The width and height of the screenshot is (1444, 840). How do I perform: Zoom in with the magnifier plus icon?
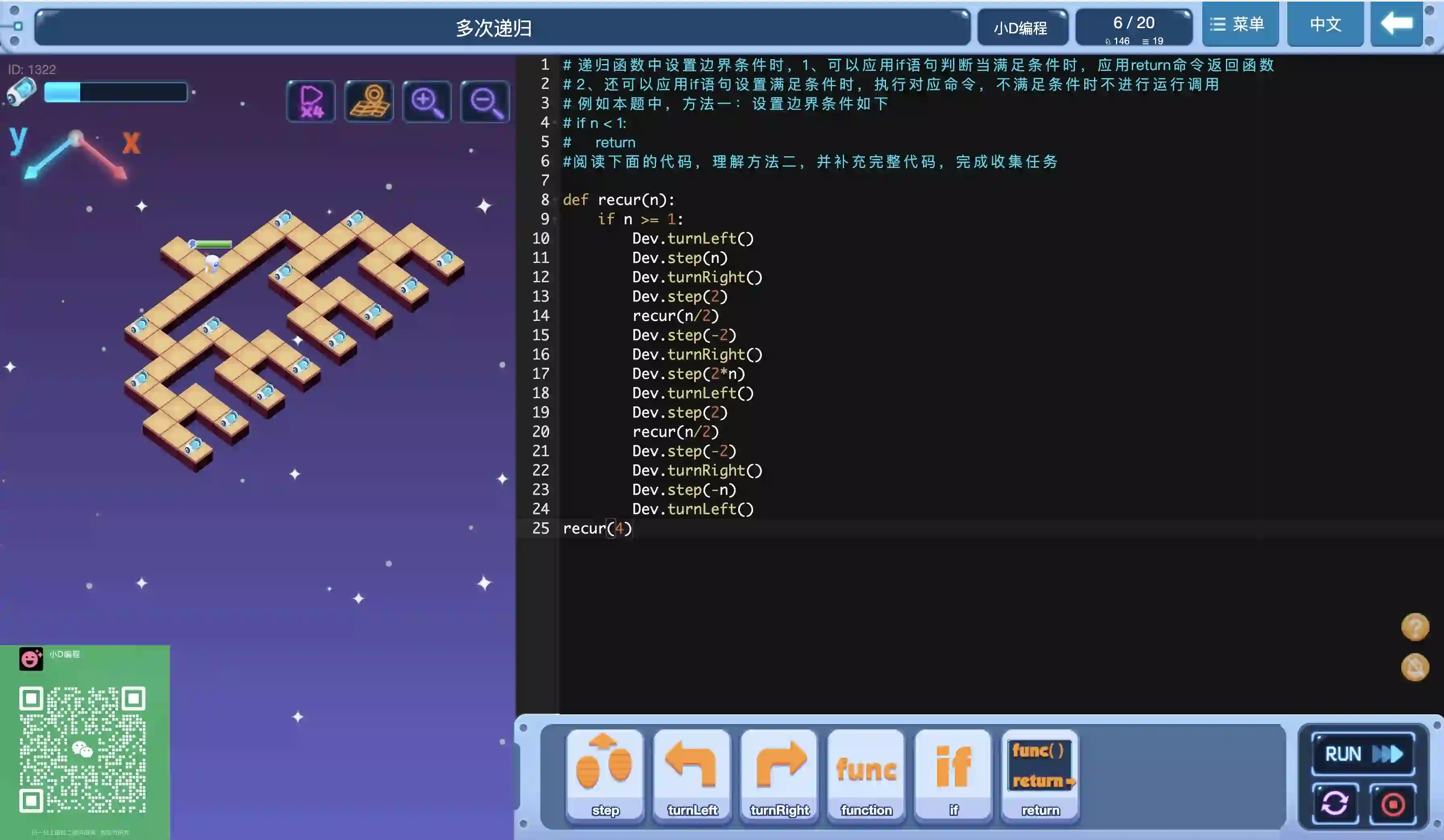click(427, 102)
